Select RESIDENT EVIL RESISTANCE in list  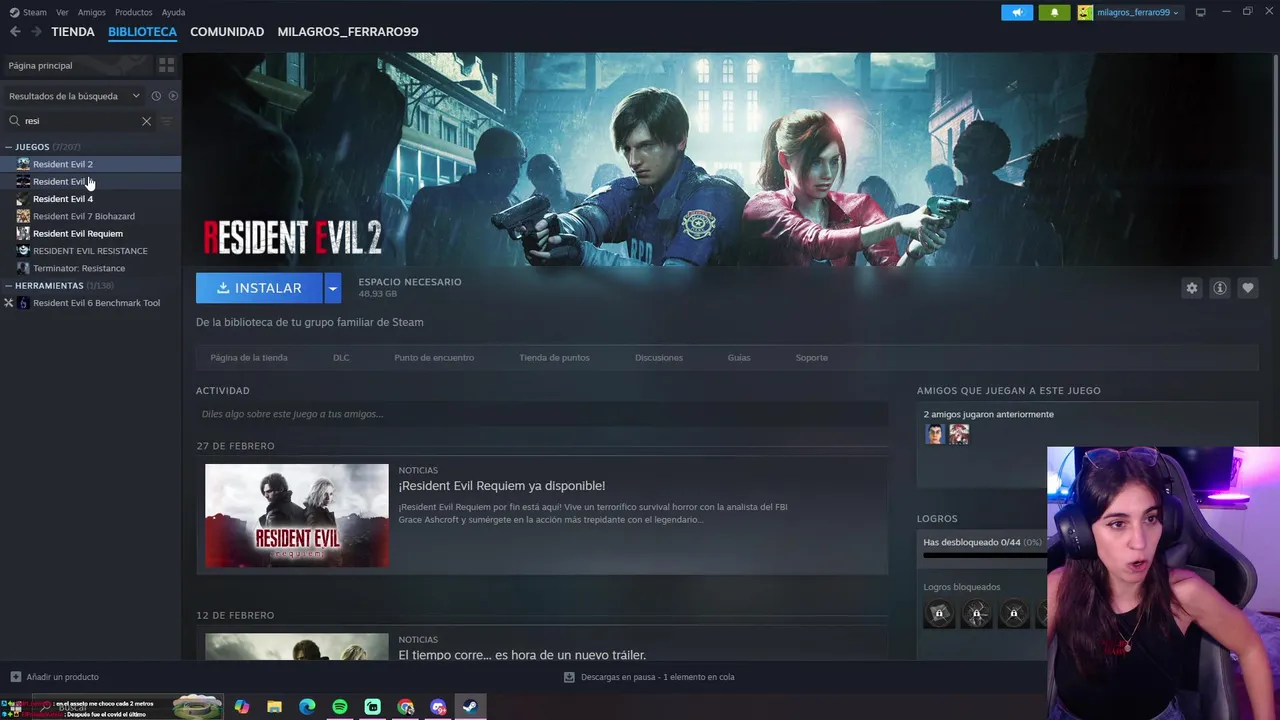[x=90, y=251]
